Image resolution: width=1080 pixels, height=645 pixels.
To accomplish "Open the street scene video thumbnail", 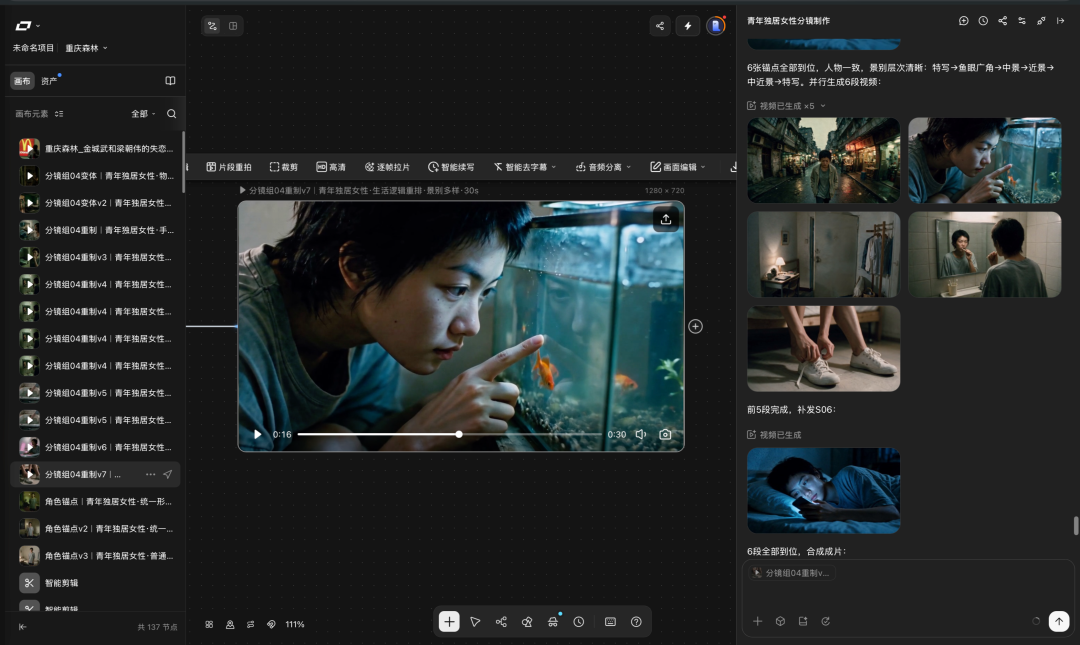I will pyautogui.click(x=823, y=160).
